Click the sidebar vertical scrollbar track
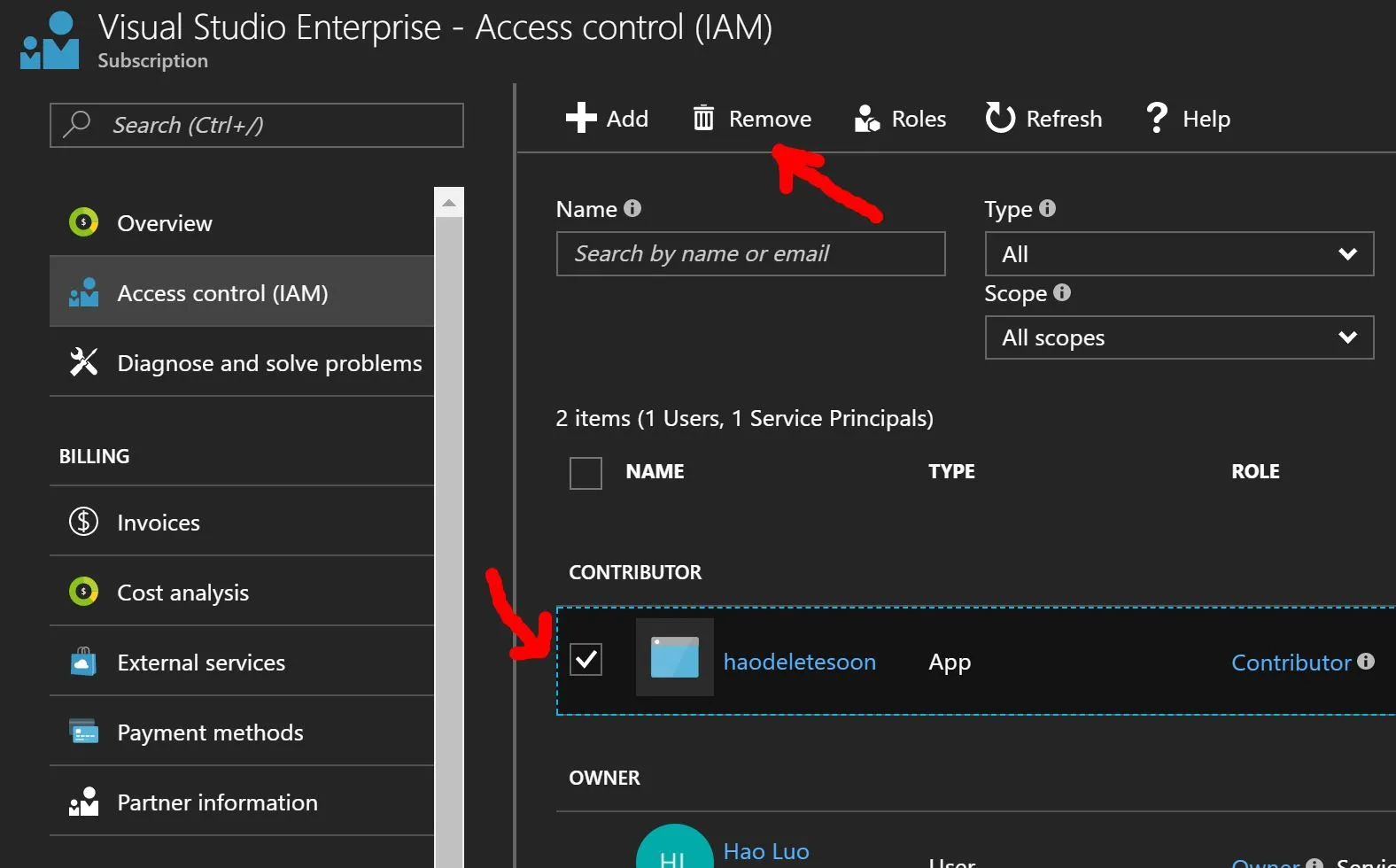The width and height of the screenshot is (1396, 868). pyautogui.click(x=449, y=542)
